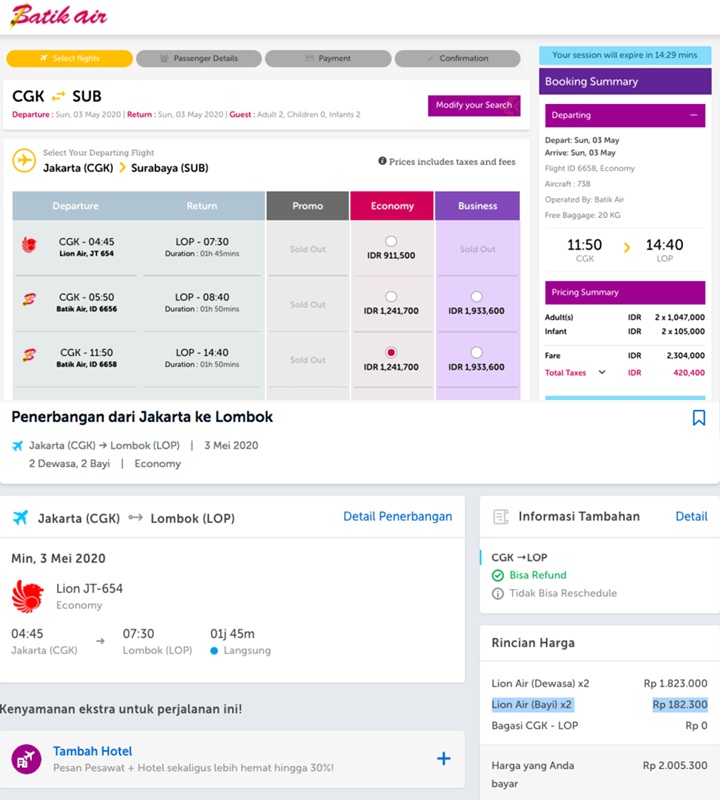The image size is (720, 800).
Task: Select Economy fare for Batik Air ID 6658
Action: point(391,352)
